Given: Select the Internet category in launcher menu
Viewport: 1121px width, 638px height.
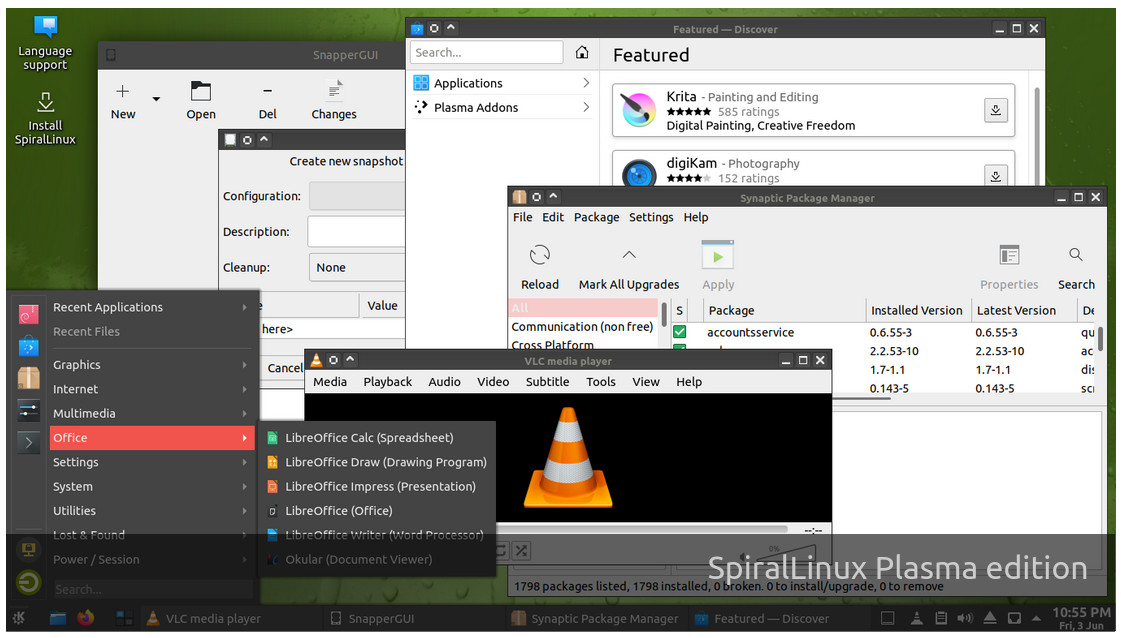Looking at the screenshot, I should point(152,389).
